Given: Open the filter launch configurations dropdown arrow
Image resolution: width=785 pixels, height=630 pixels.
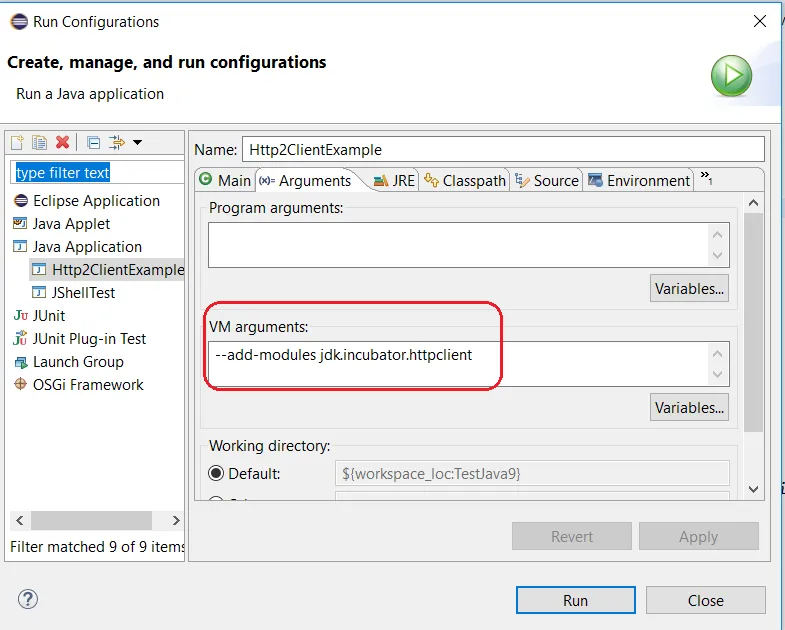Looking at the screenshot, I should coord(137,143).
